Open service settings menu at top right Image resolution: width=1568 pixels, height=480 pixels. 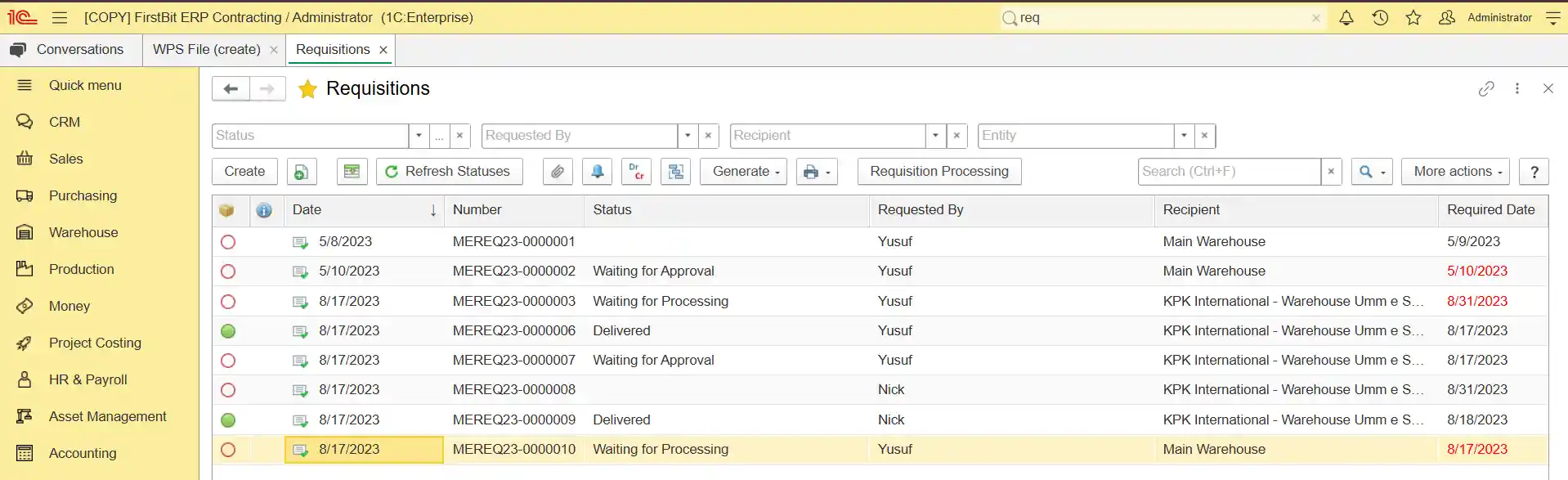(1553, 17)
